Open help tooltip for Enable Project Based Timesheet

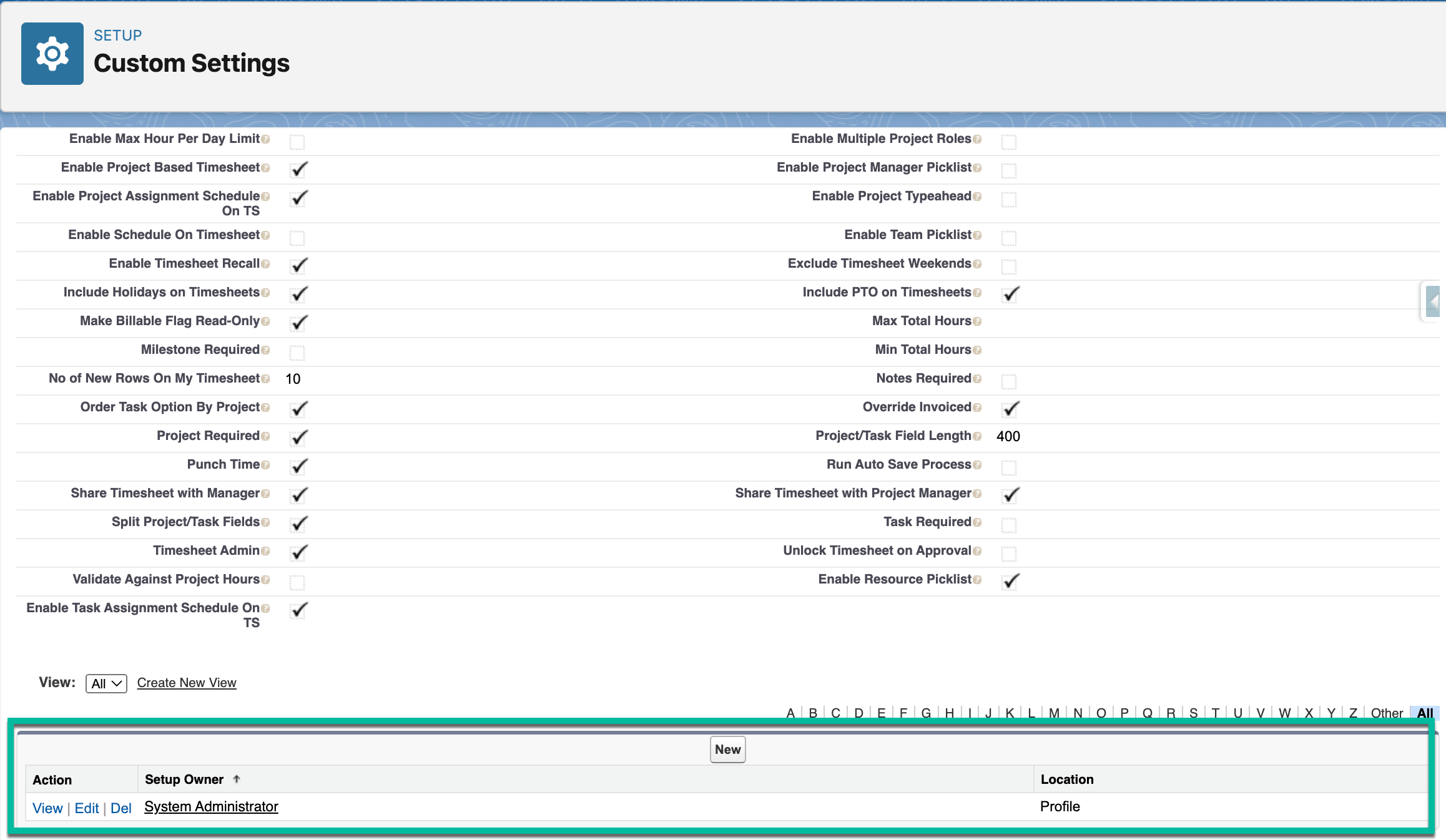pos(265,167)
